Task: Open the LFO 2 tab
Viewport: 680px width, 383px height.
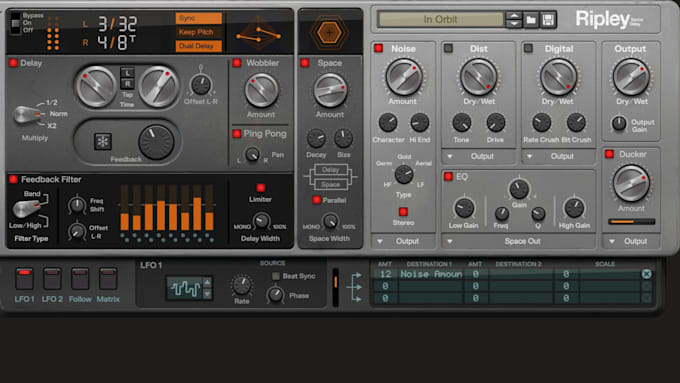Action: (52, 278)
